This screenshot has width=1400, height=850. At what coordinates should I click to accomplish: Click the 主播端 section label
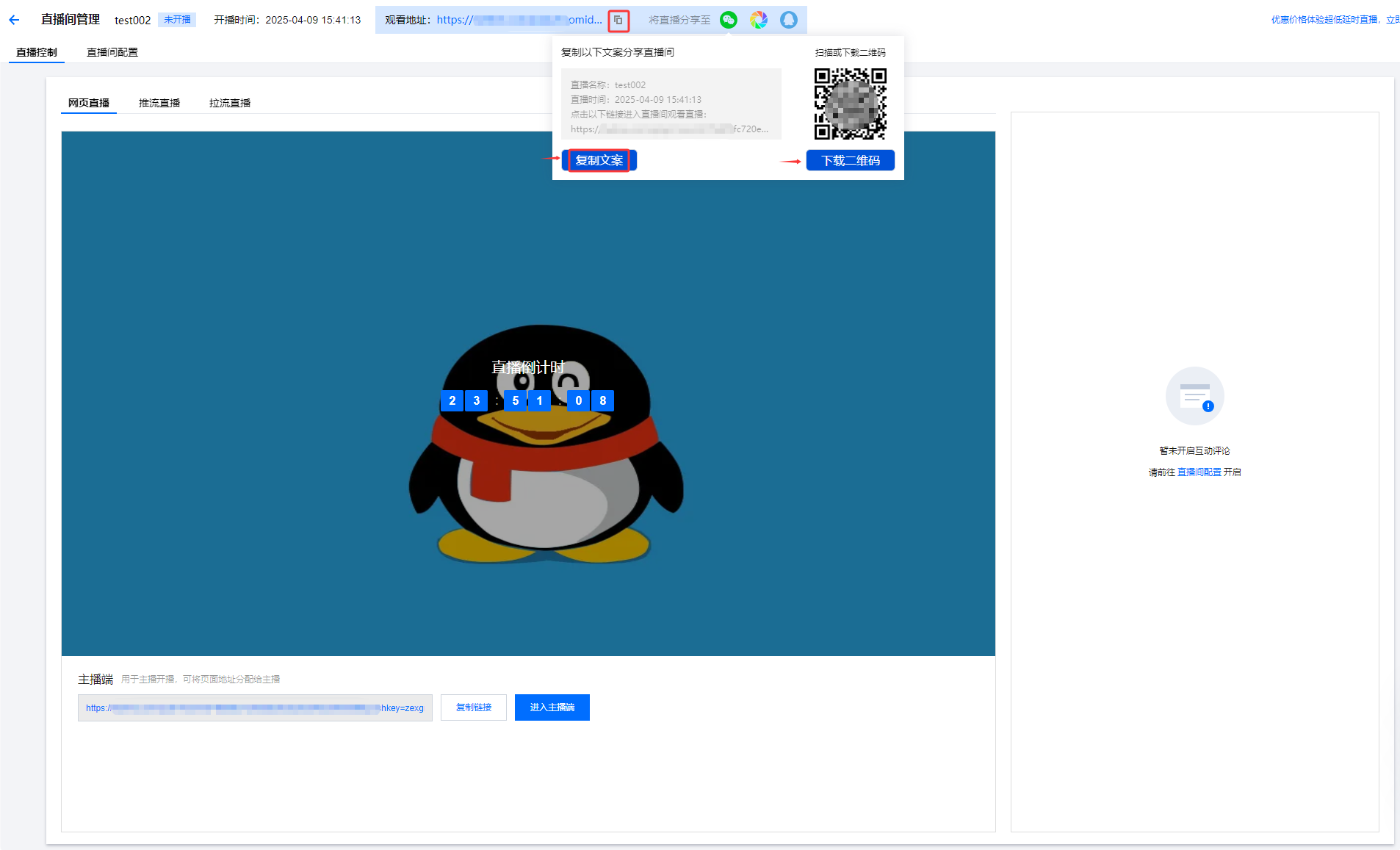click(95, 680)
